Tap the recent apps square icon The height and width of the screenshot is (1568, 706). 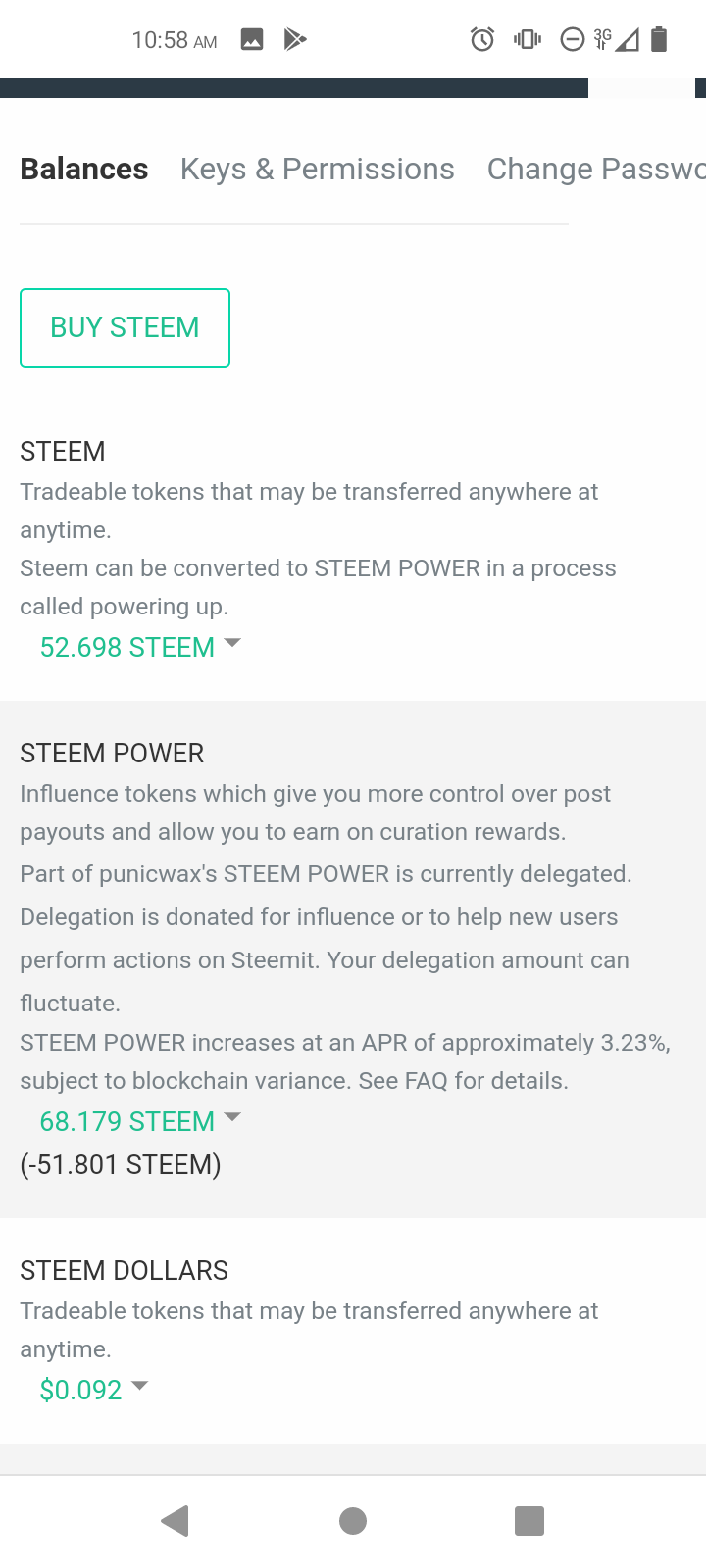[529, 1521]
